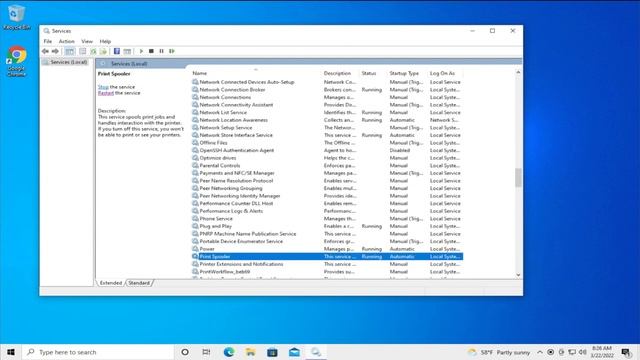Select Printer Extensions and Notifications row

327,264
